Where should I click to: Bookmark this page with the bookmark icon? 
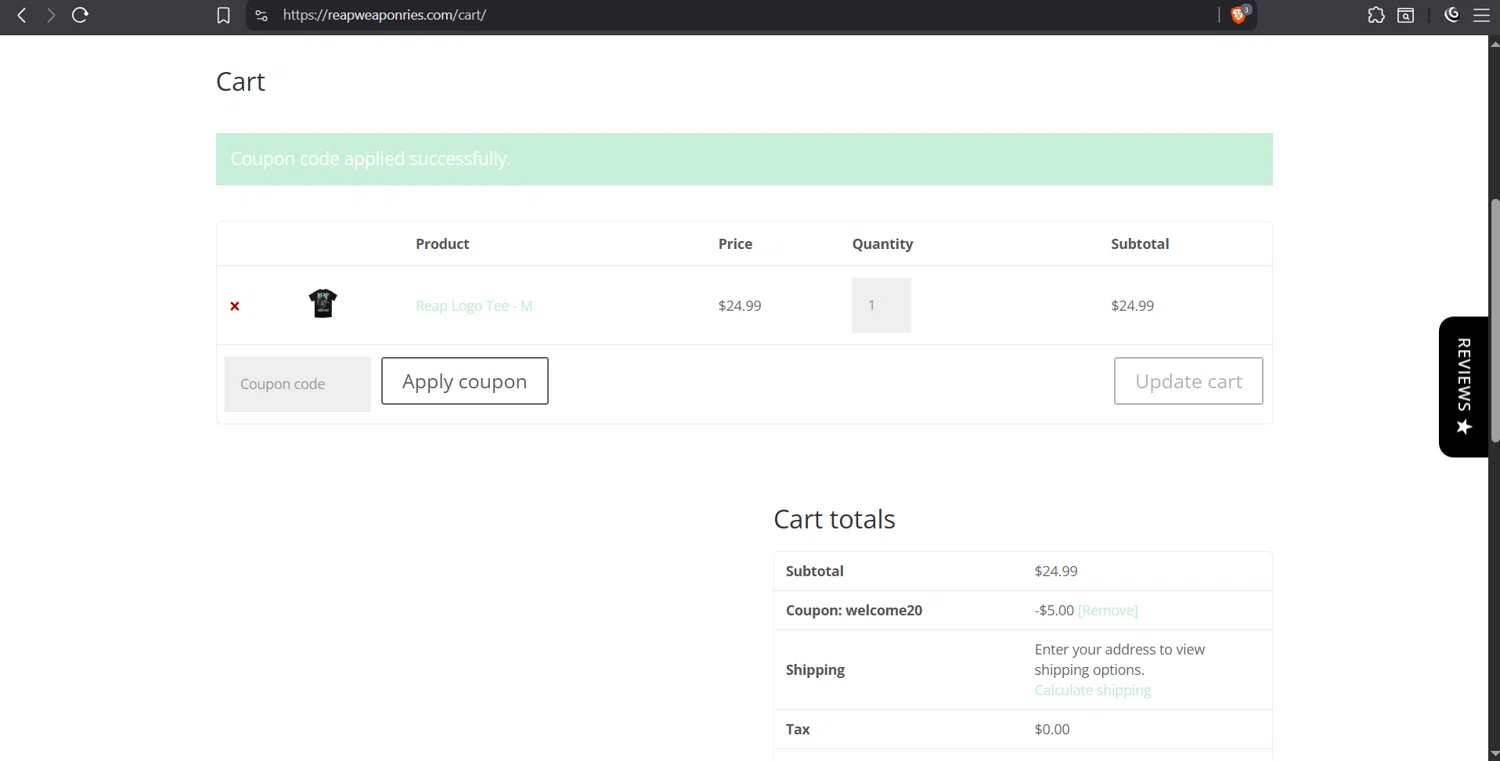click(x=223, y=15)
